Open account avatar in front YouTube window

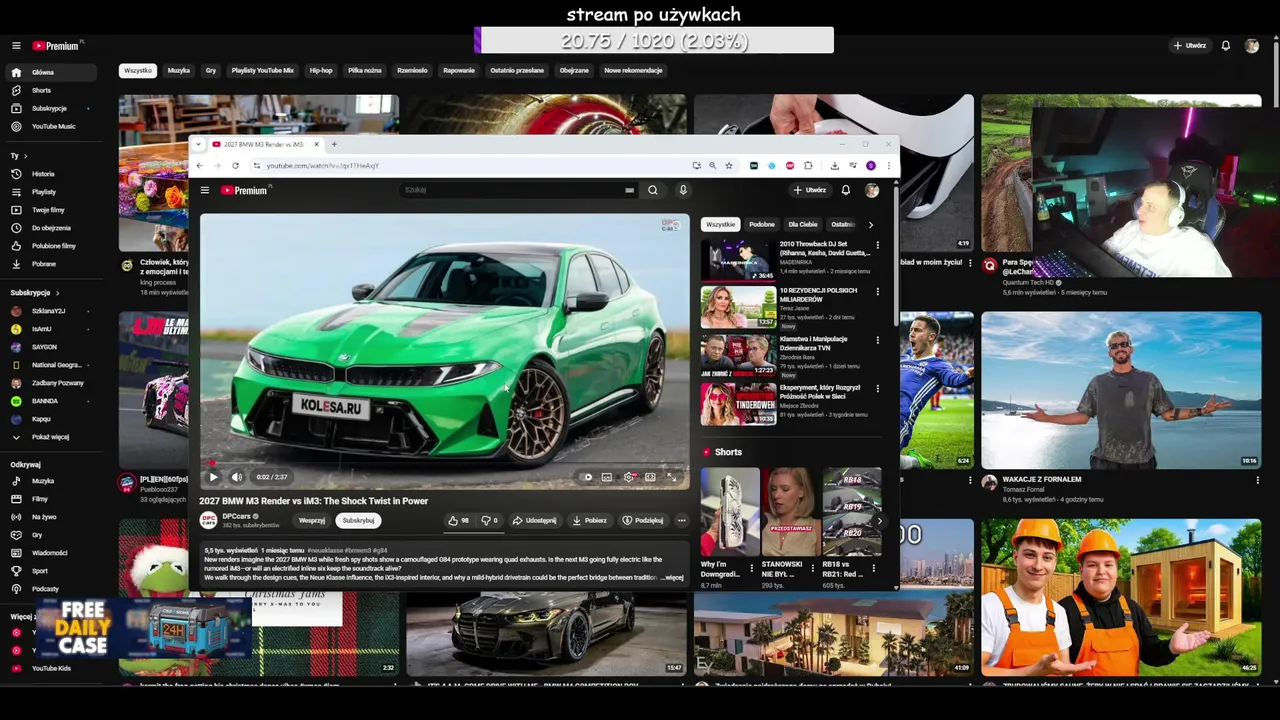[x=872, y=190]
